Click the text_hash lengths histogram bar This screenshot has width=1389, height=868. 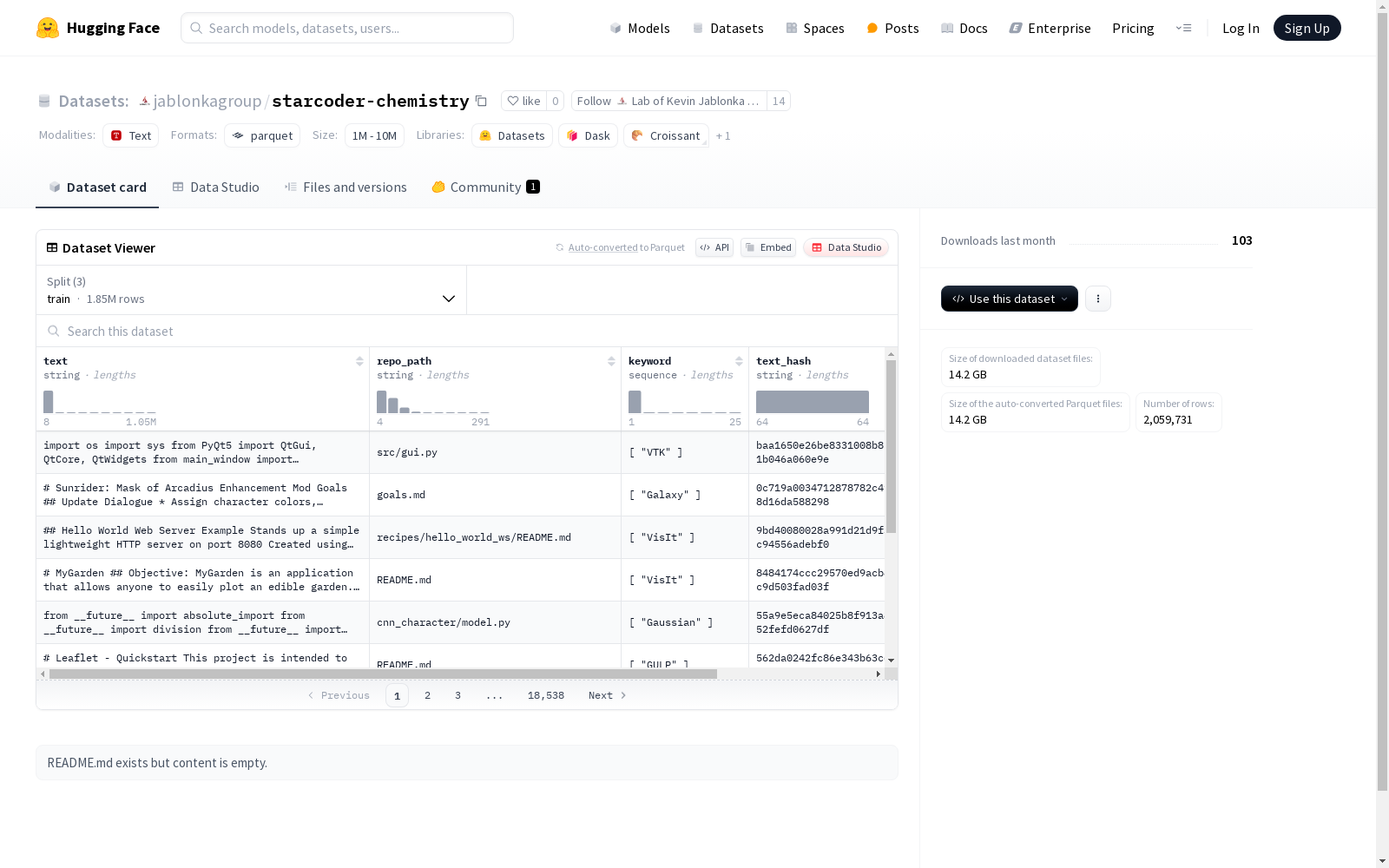coord(813,402)
